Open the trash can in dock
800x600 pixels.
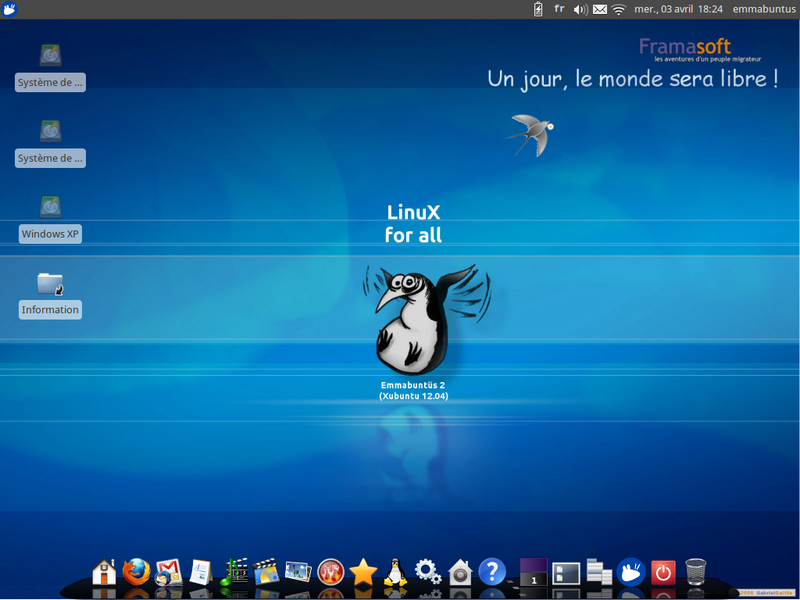tap(696, 571)
